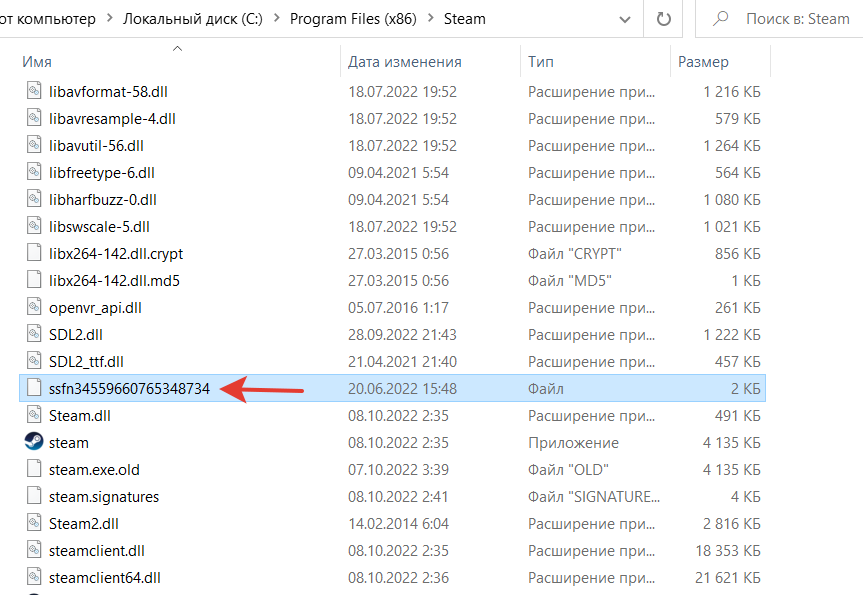Click the date 14.02.2014 6:04
Screen dimensions: 863x596
point(398,523)
